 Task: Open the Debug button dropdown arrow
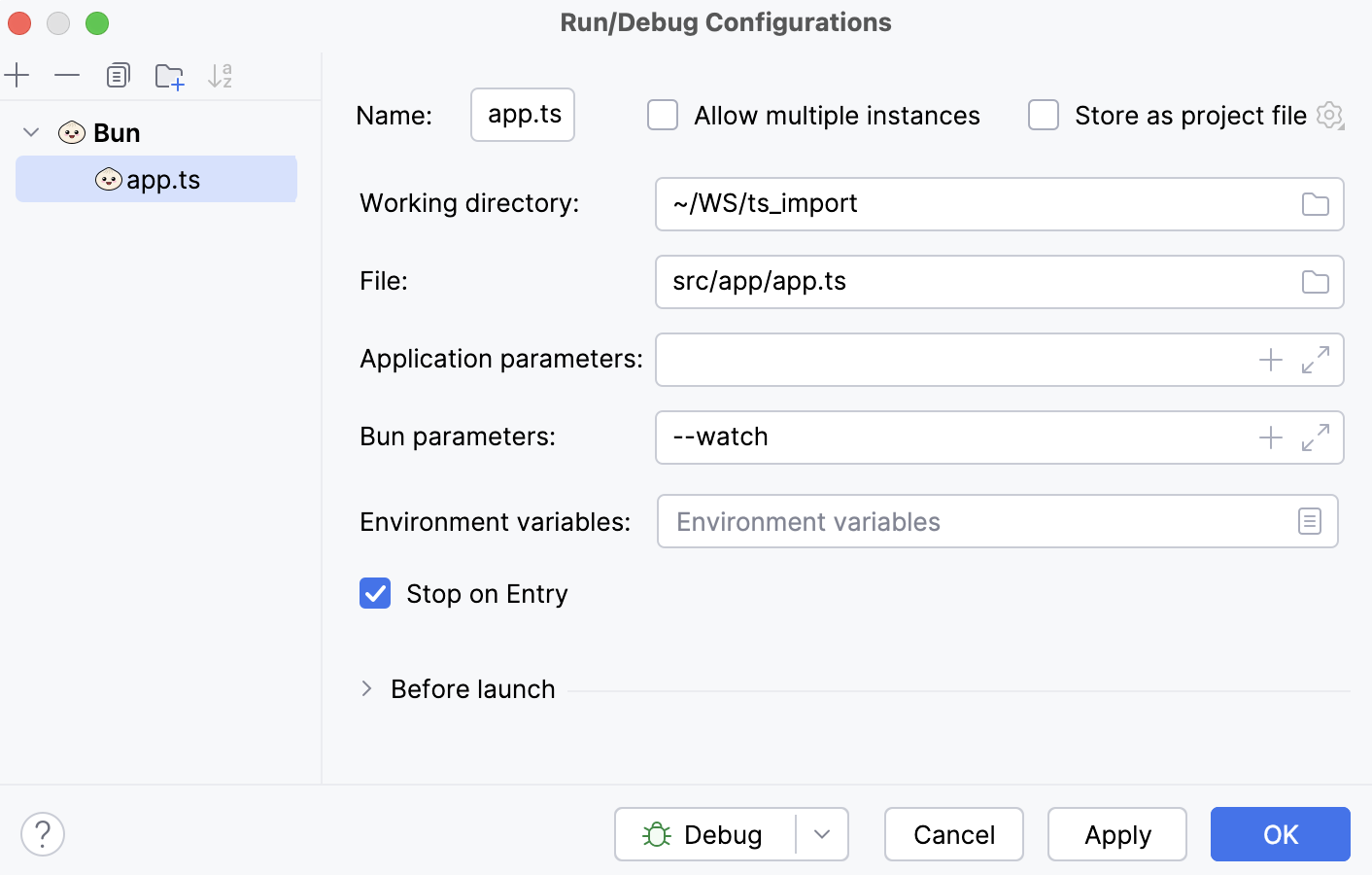click(822, 834)
